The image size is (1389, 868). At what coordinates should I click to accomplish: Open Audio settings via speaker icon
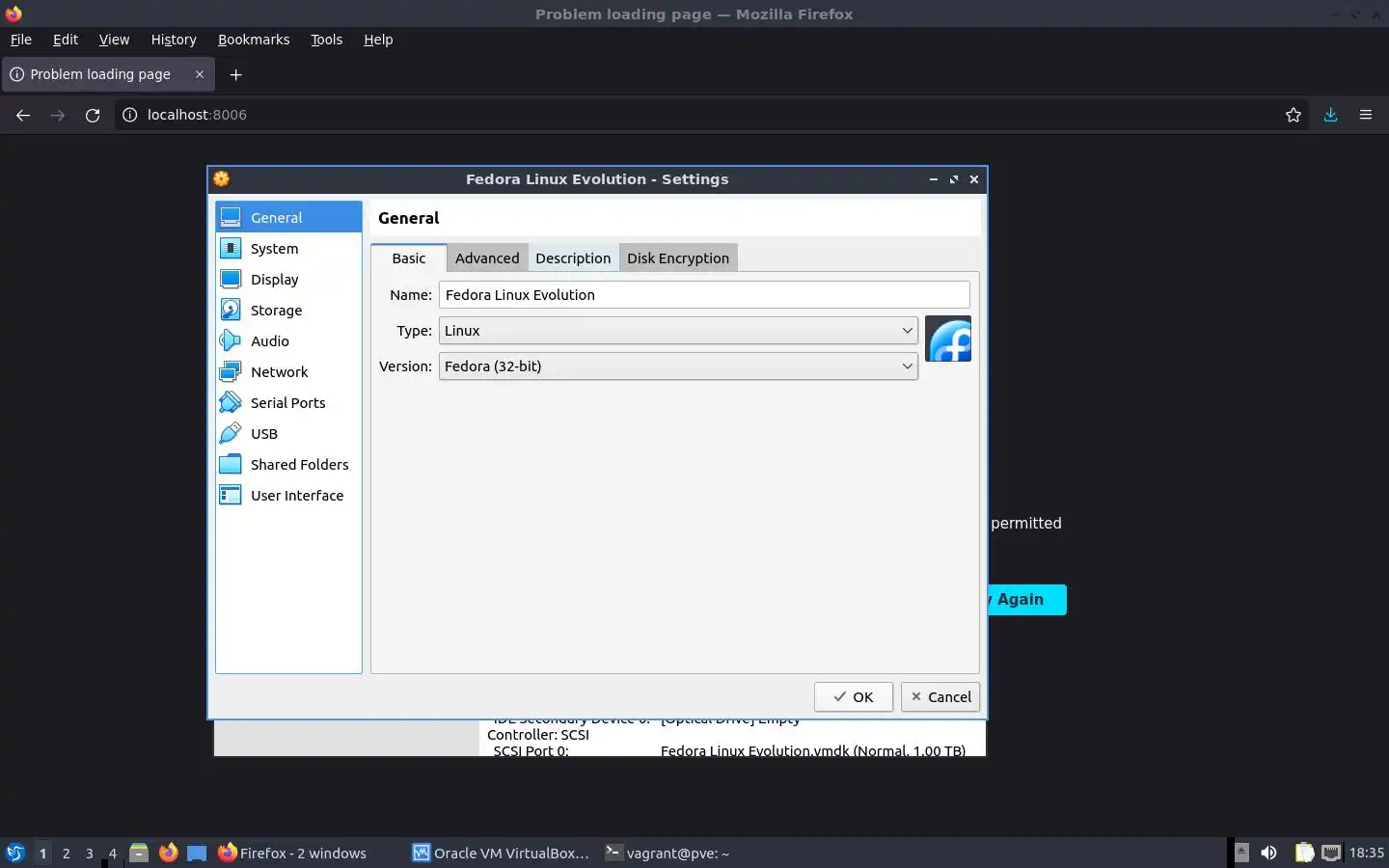point(231,340)
